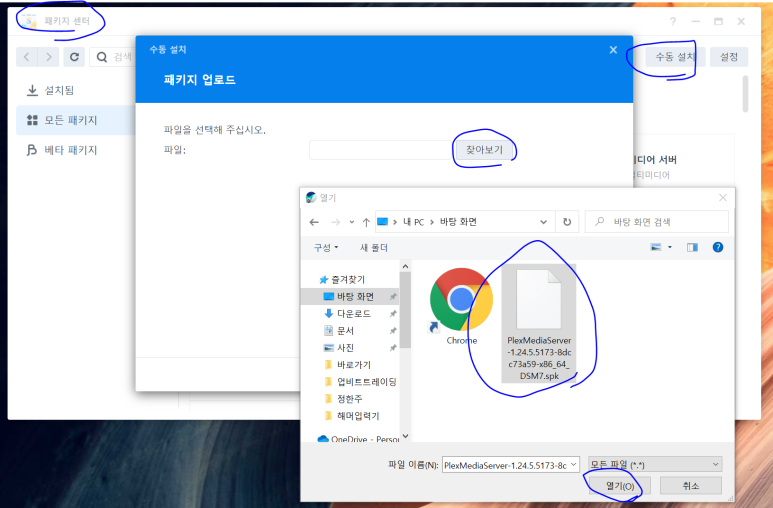Click the Package Center window scrollbar
This screenshot has width=773, height=508.
745,94
